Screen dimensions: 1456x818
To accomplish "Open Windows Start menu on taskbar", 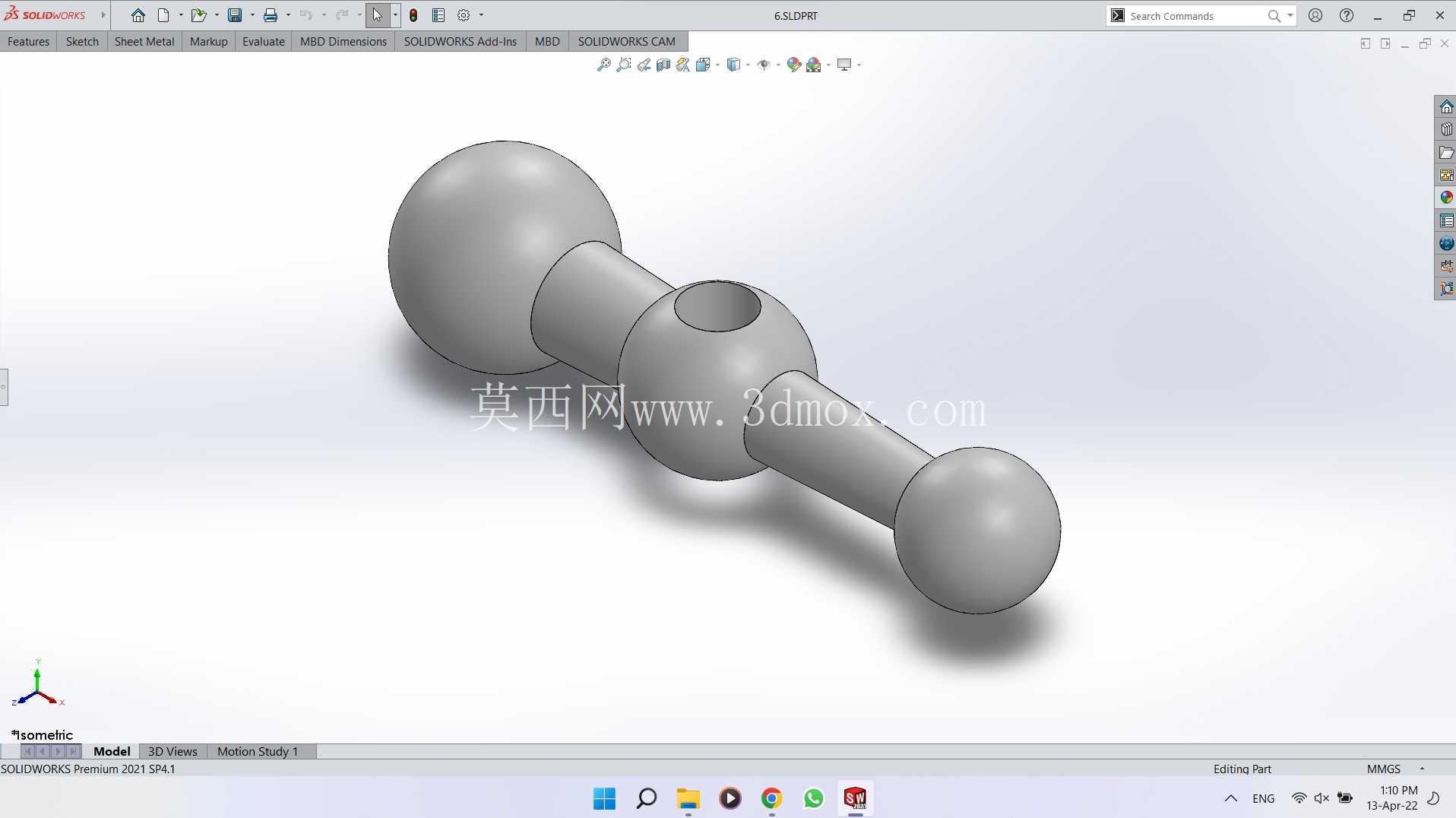I will [x=605, y=798].
